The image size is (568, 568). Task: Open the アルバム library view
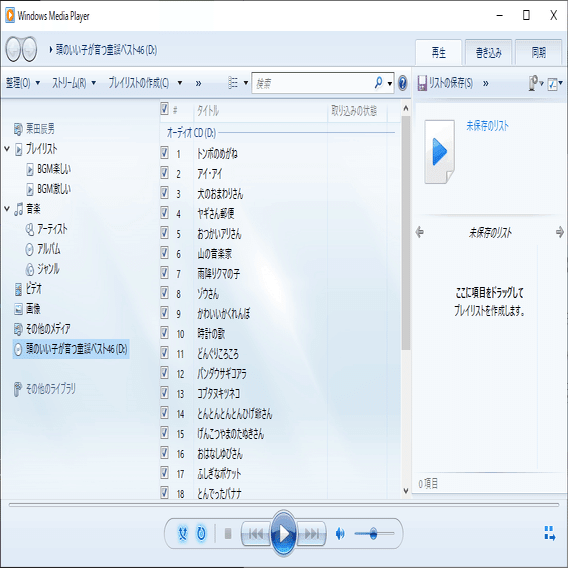tap(43, 249)
